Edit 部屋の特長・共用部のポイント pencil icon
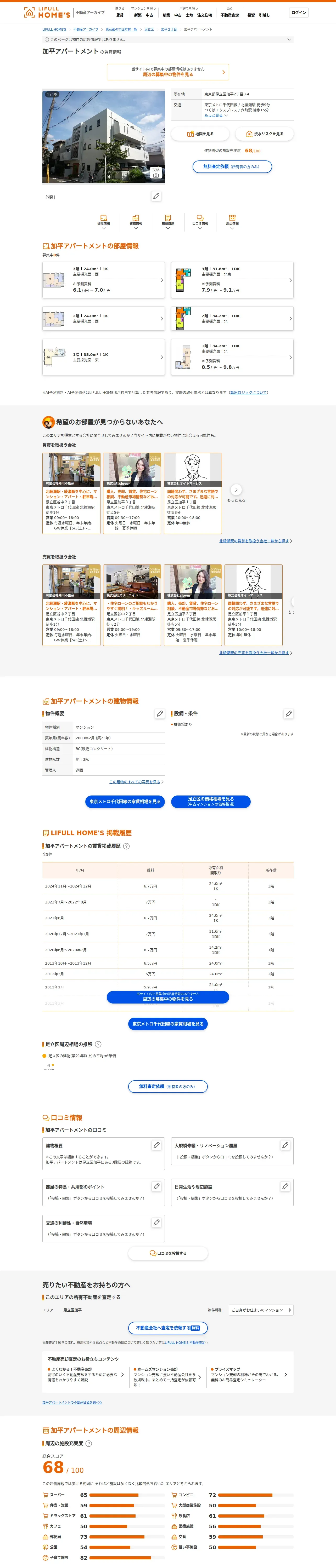This screenshot has height=1568, width=336. [x=156, y=1186]
